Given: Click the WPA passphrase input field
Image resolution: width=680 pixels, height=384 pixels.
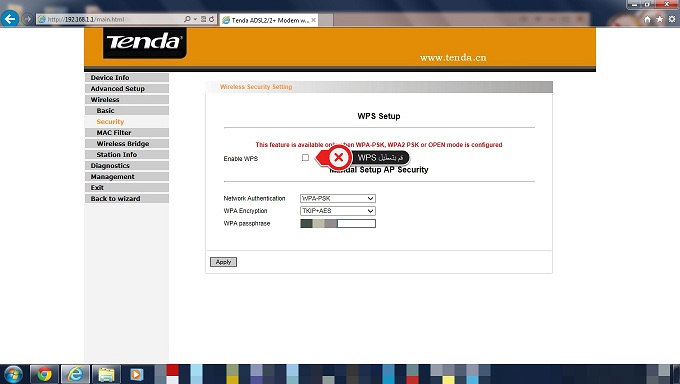Looking at the screenshot, I should [x=338, y=223].
